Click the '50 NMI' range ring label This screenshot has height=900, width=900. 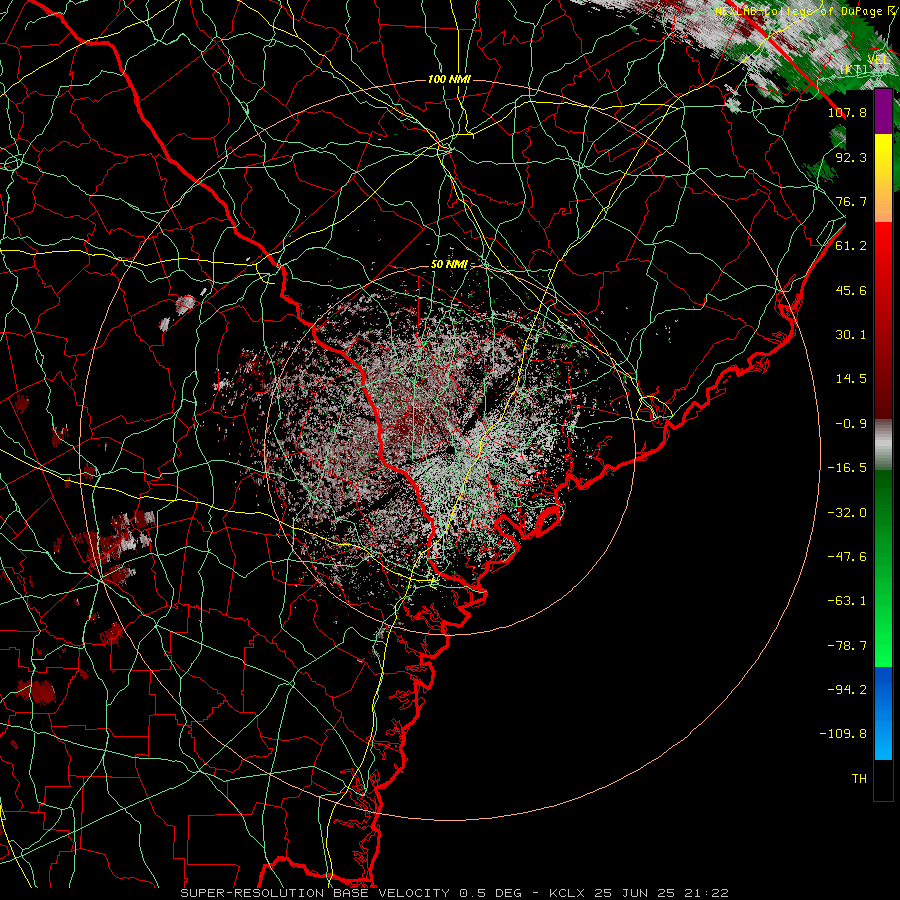(x=449, y=265)
